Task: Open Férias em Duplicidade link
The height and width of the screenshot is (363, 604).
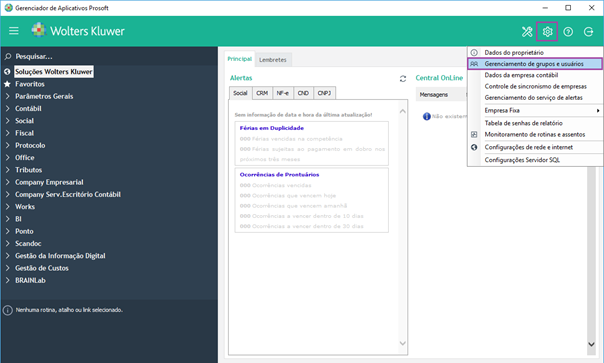Action: click(x=272, y=128)
